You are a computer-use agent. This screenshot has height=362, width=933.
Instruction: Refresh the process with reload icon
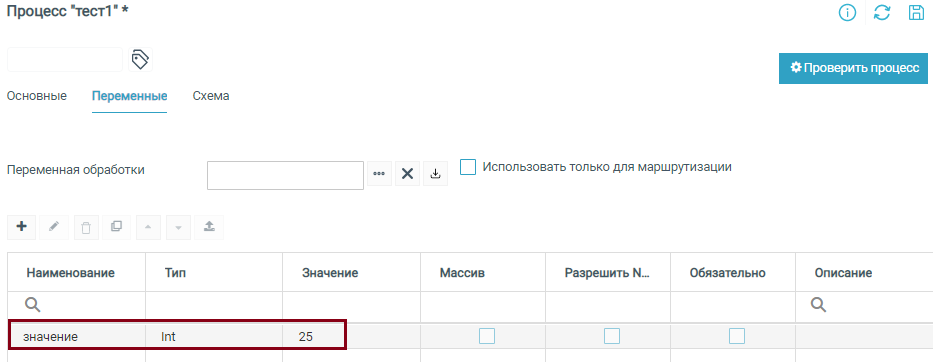[x=882, y=13]
